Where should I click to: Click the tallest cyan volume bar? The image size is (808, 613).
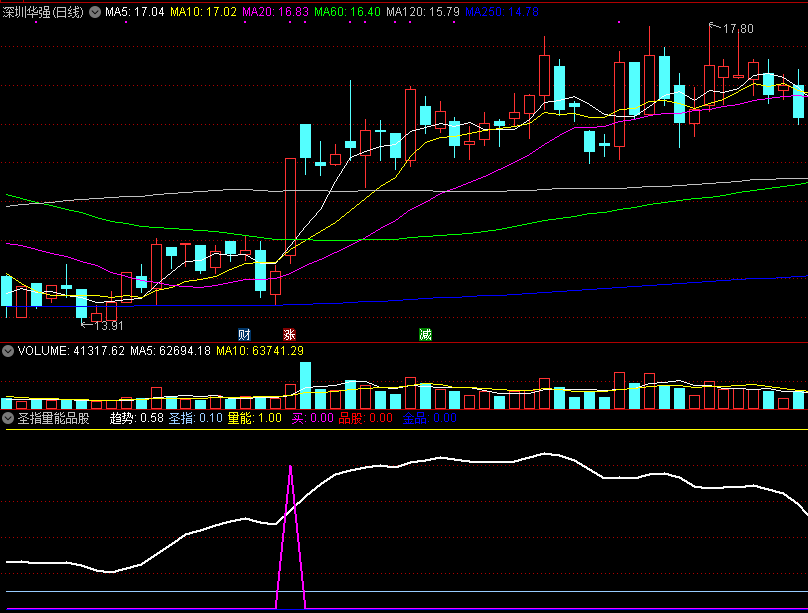[305, 385]
